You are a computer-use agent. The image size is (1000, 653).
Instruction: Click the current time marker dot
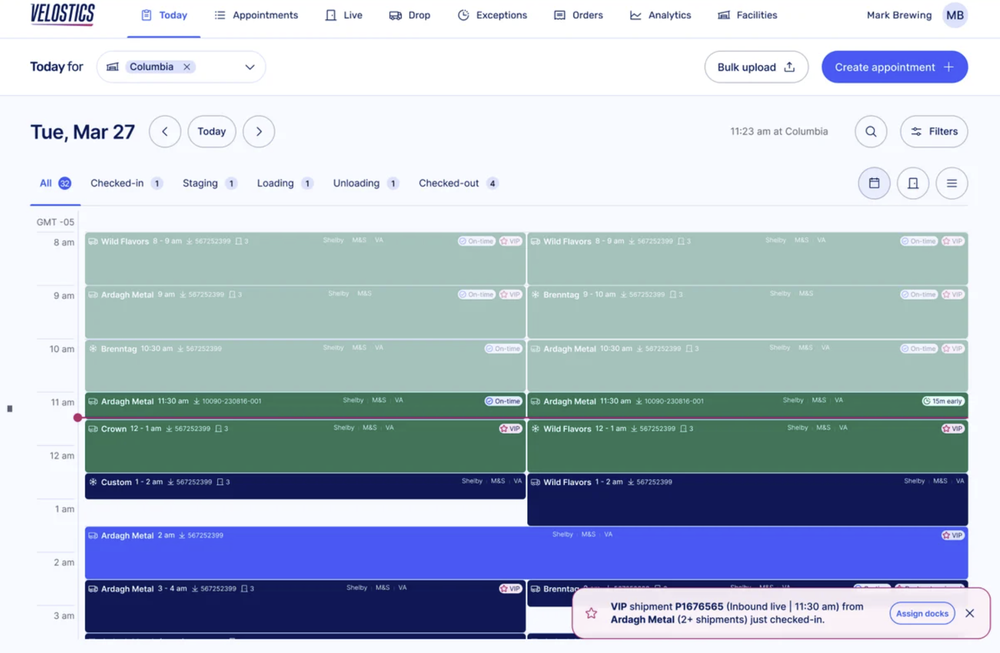[78, 418]
